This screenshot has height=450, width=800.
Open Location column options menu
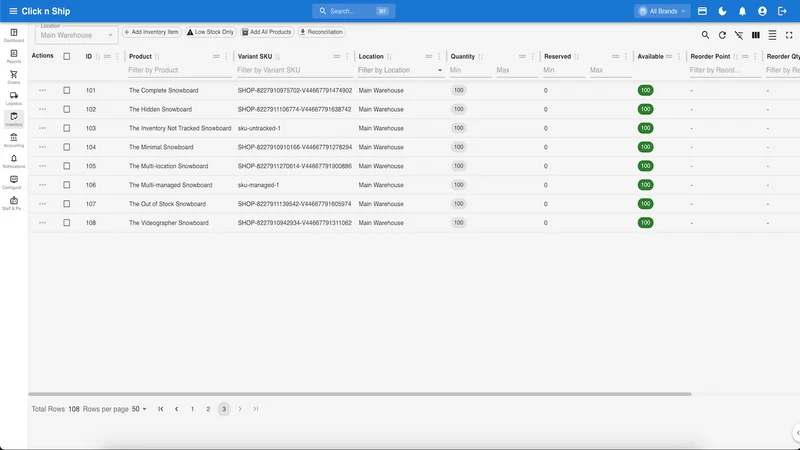439,57
